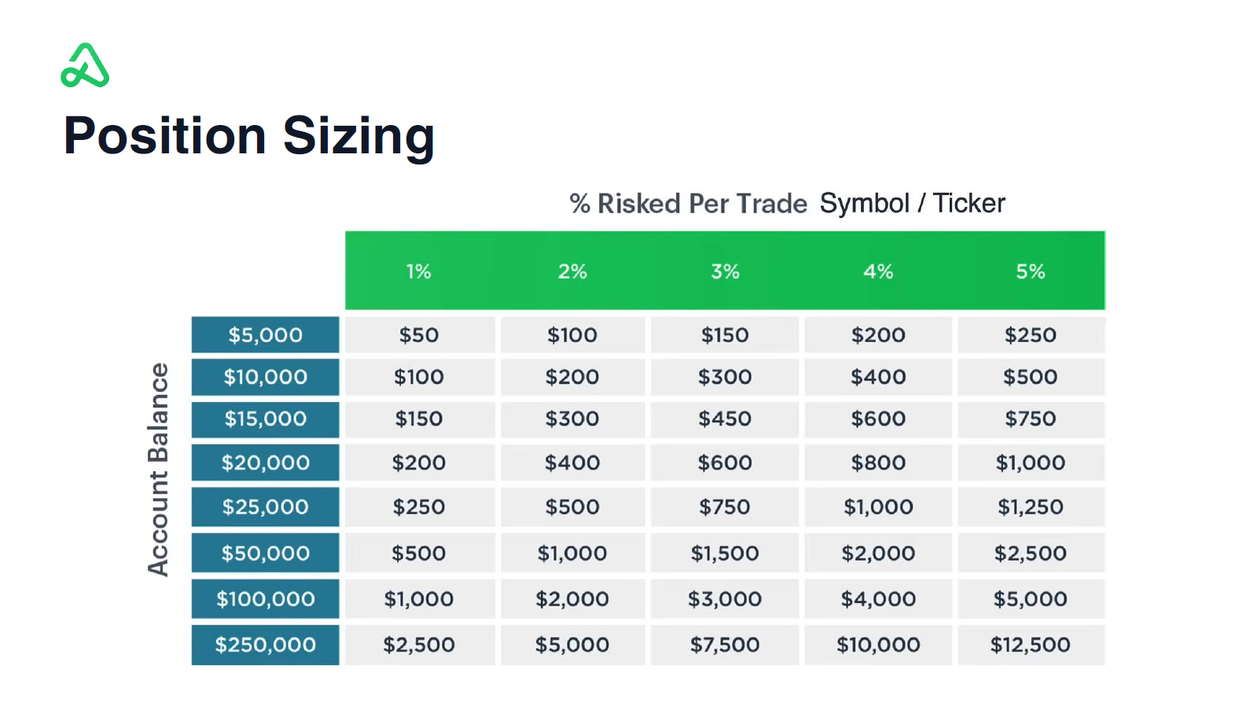Click the $100,000 account balance row header
This screenshot has height=703, width=1250.
(265, 599)
